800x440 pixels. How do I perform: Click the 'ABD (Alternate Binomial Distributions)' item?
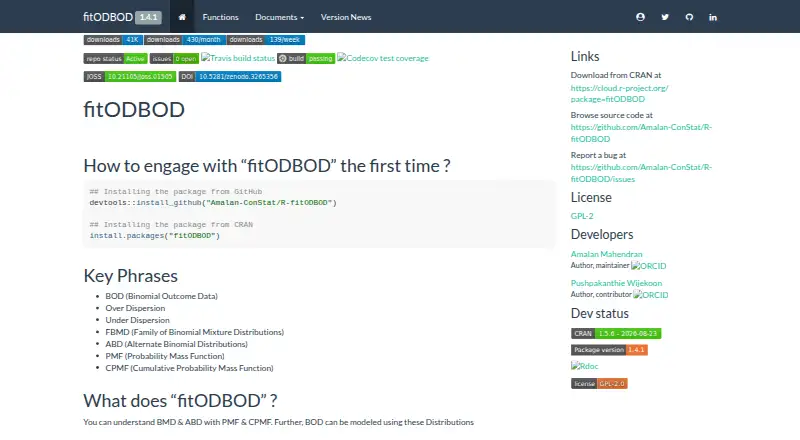pos(177,344)
